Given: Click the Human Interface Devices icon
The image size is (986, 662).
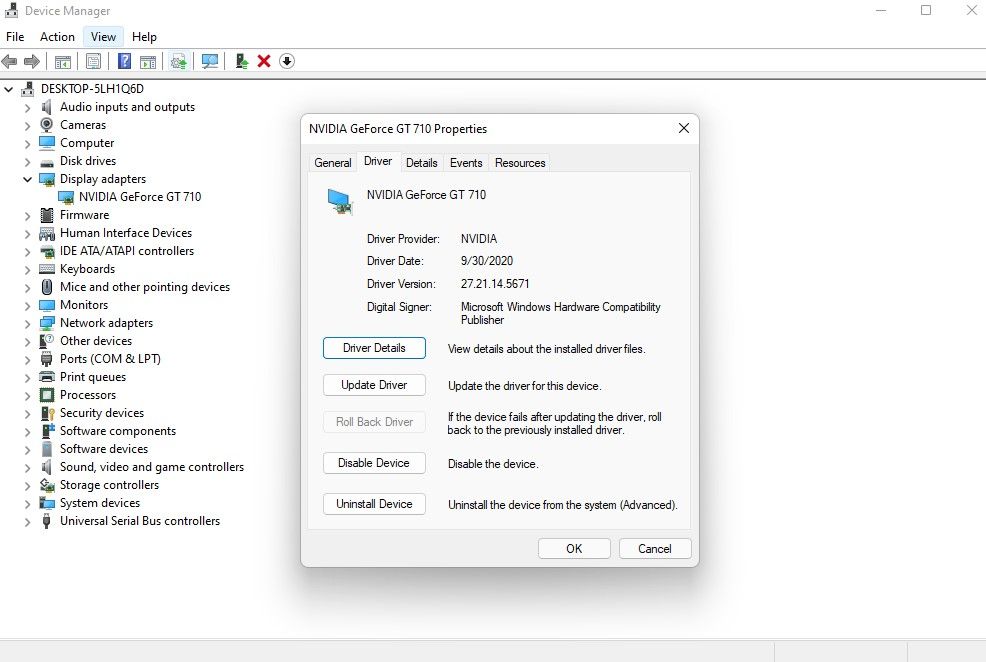Looking at the screenshot, I should pyautogui.click(x=47, y=233).
